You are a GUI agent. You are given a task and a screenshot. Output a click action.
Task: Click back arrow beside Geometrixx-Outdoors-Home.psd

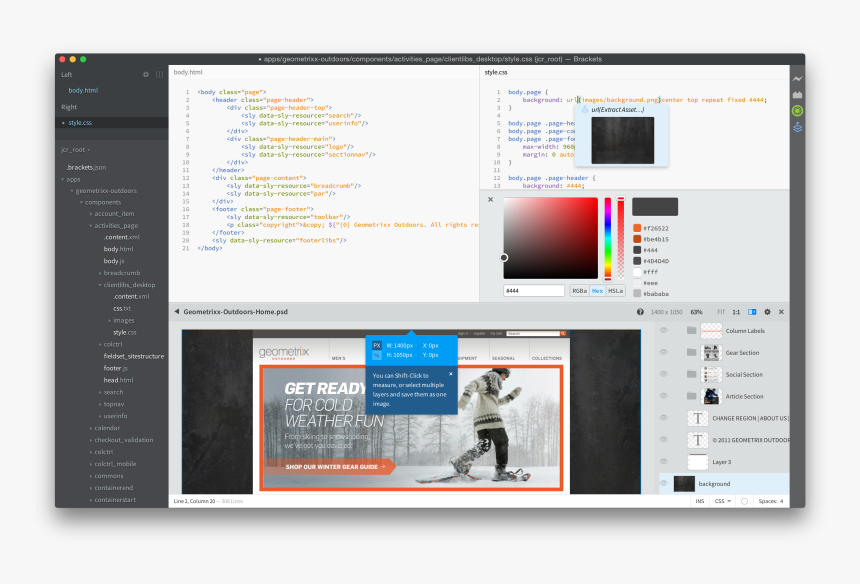click(177, 311)
